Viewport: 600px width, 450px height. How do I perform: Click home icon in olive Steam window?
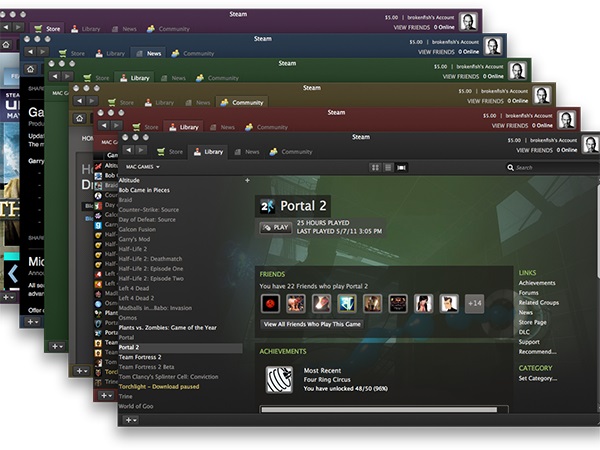79,118
